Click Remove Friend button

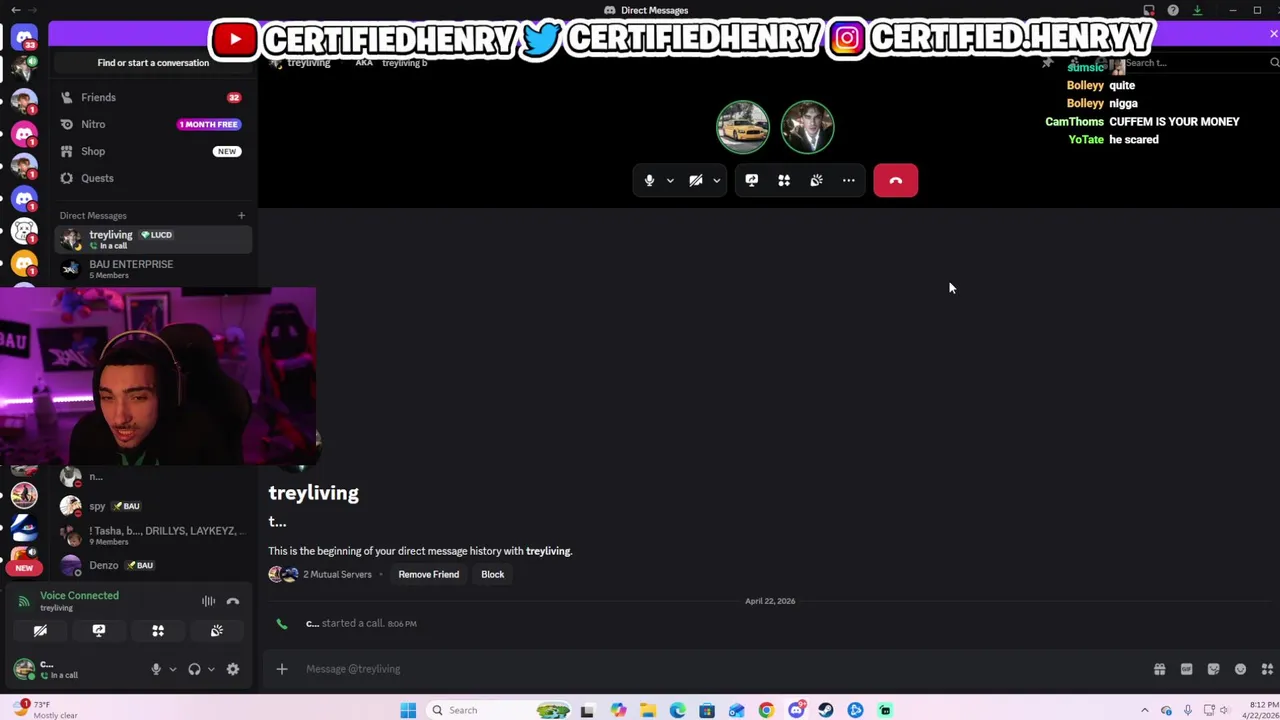(x=428, y=574)
